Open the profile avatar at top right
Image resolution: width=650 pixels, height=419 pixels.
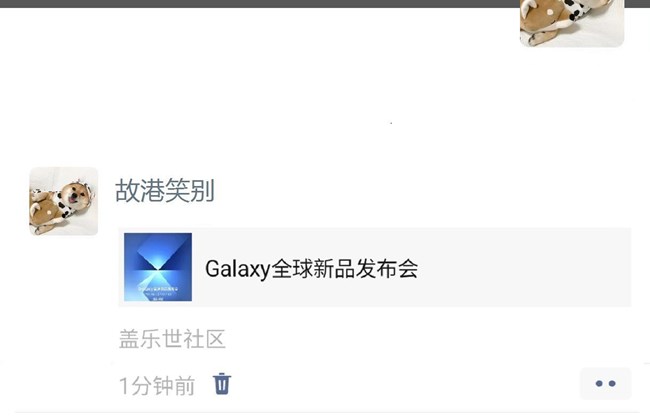tap(572, 23)
